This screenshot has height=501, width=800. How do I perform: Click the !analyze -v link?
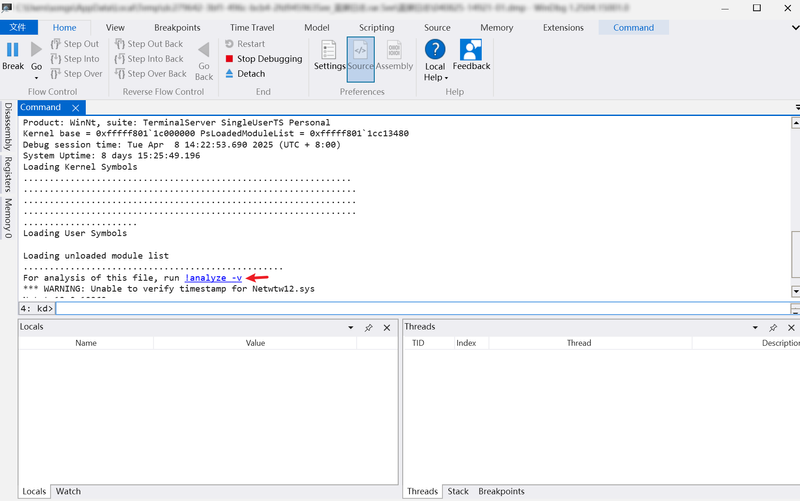(x=213, y=278)
